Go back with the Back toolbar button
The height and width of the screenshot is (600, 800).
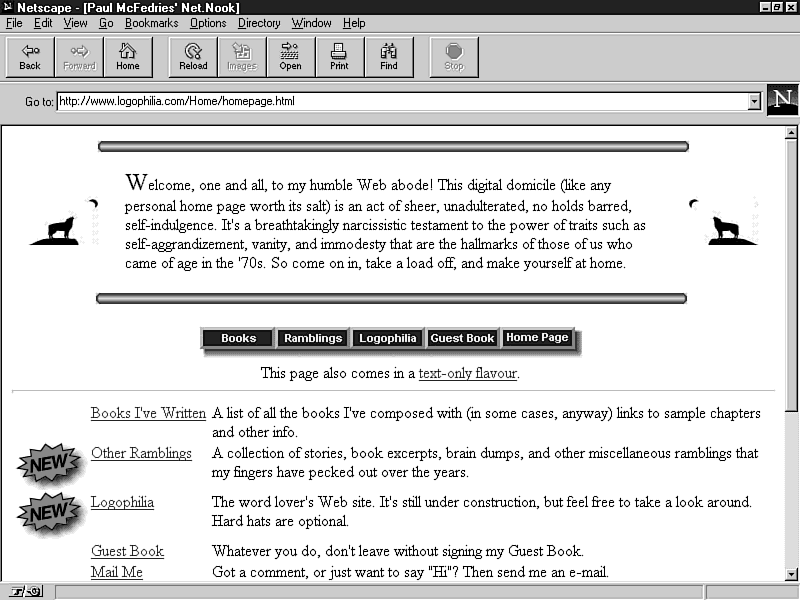pyautogui.click(x=30, y=57)
